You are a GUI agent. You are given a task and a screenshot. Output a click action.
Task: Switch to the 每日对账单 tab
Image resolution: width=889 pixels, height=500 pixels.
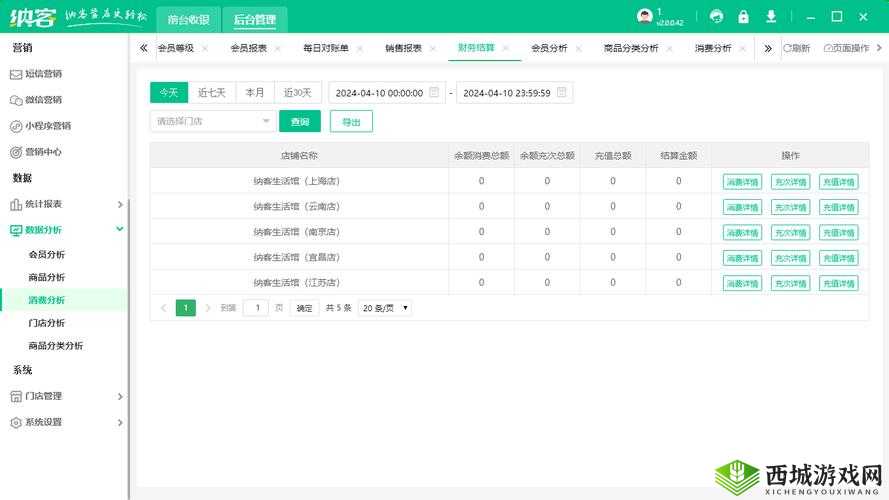coord(326,49)
